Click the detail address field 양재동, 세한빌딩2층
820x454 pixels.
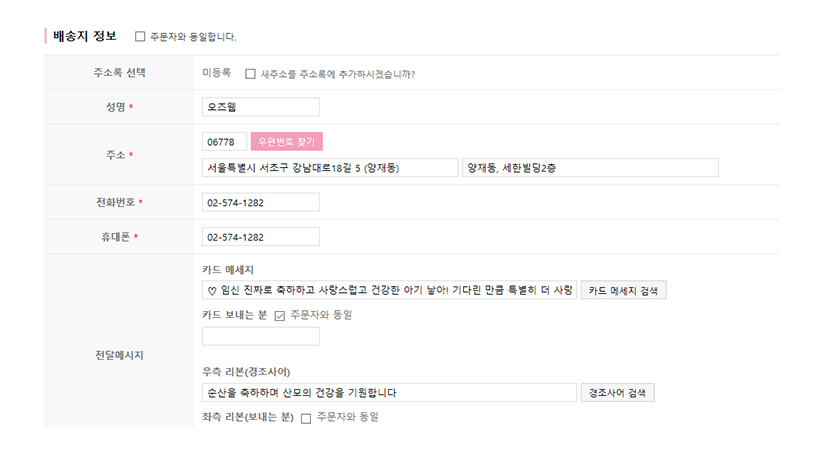click(x=590, y=168)
